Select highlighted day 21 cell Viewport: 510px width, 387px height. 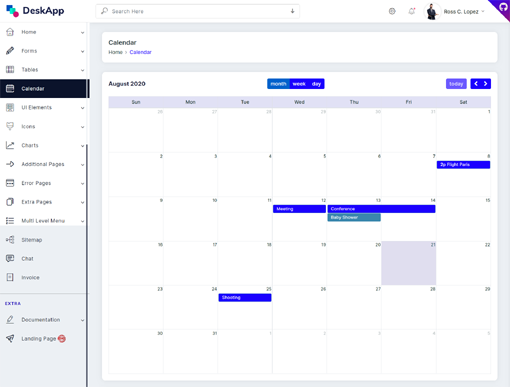(409, 263)
